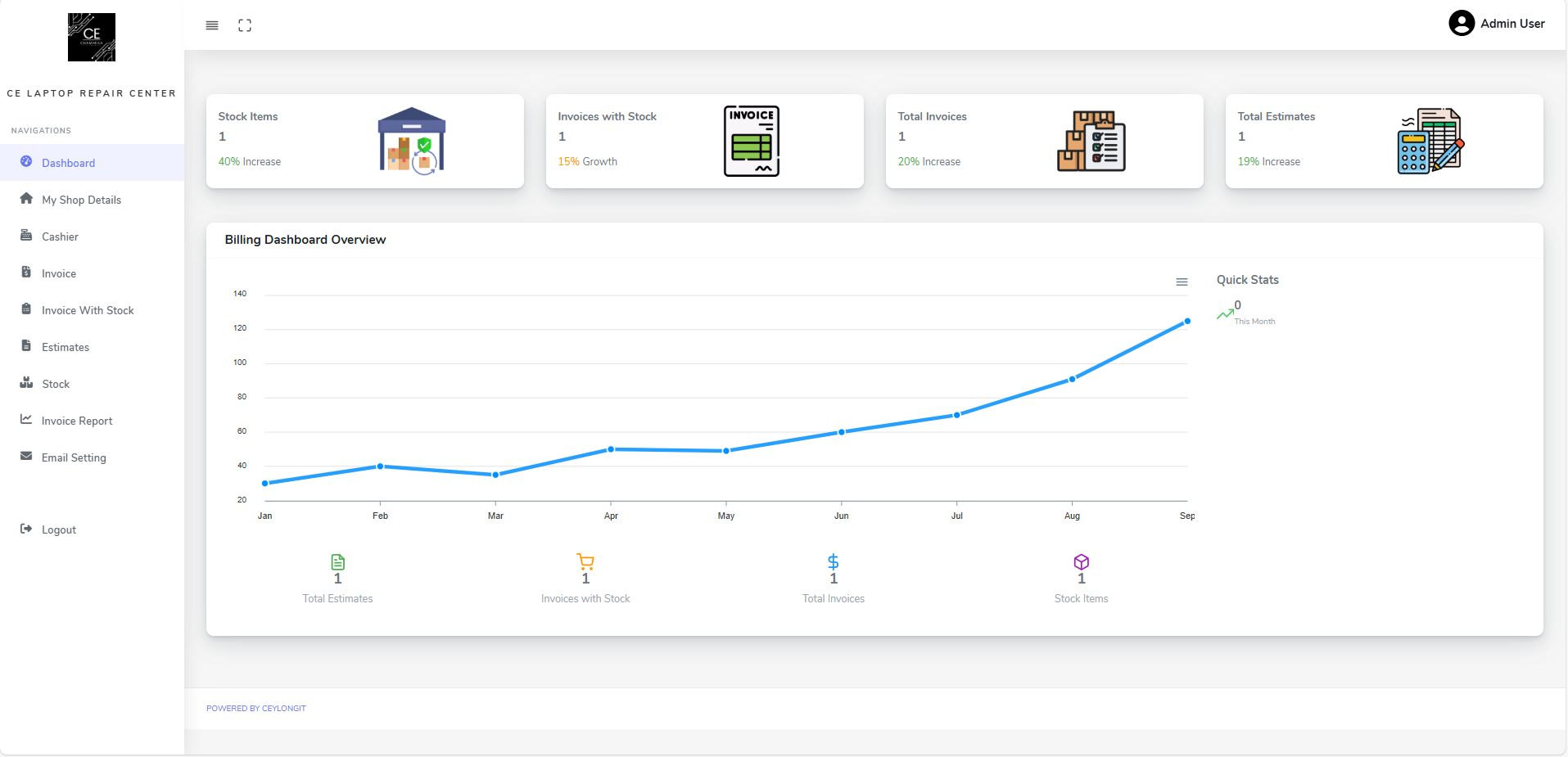Toggle the sidebar using the hamburger icon

pyautogui.click(x=211, y=25)
